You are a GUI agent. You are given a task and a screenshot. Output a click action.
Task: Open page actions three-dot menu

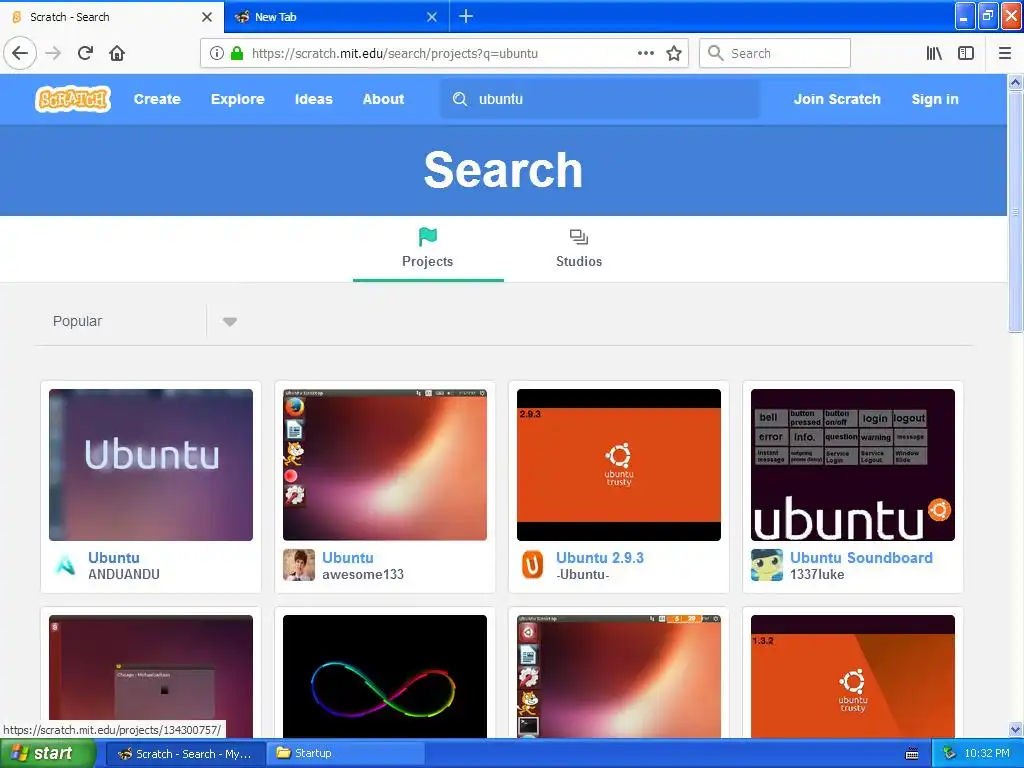point(646,53)
